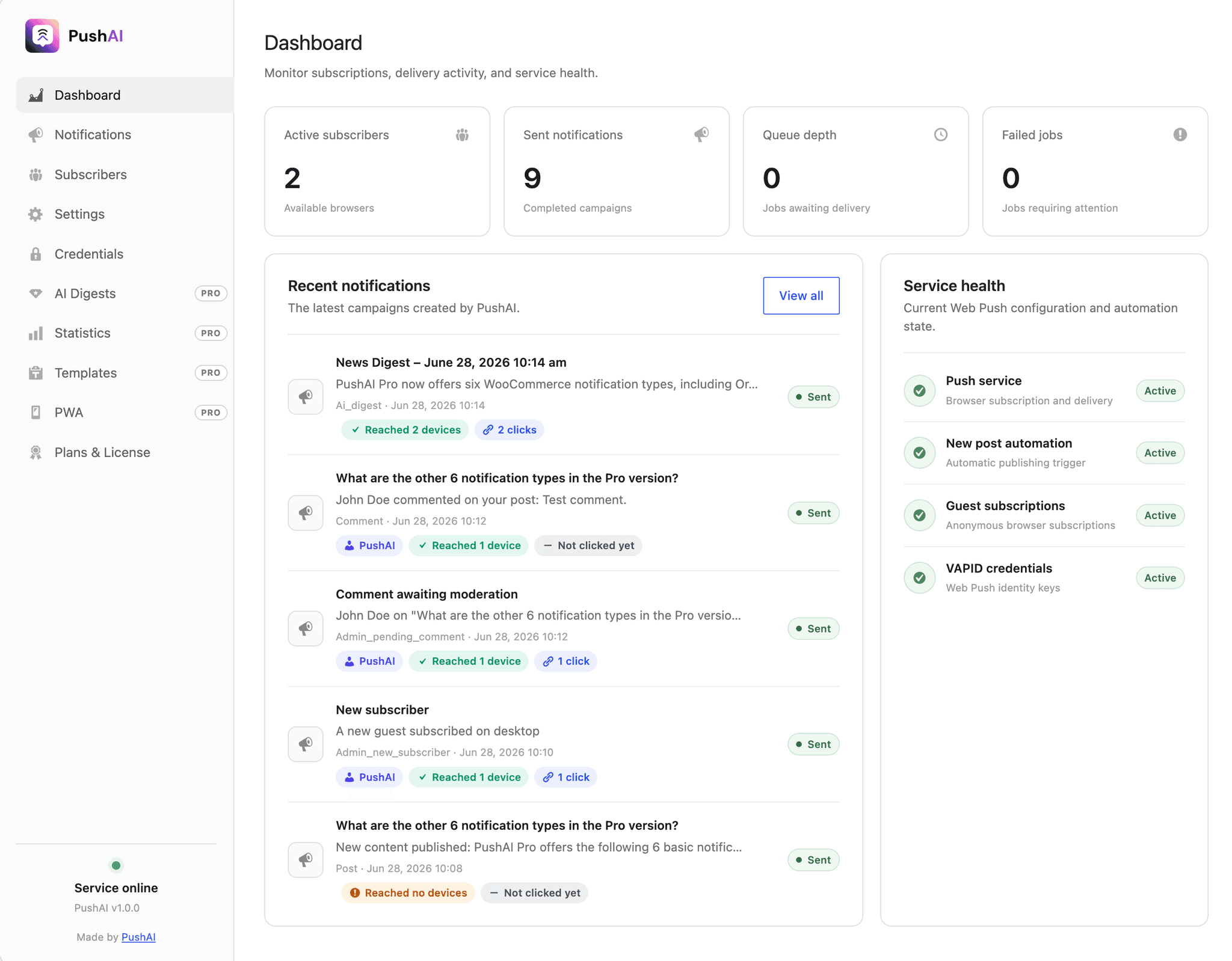
Task: Click the View all button
Action: (x=801, y=295)
